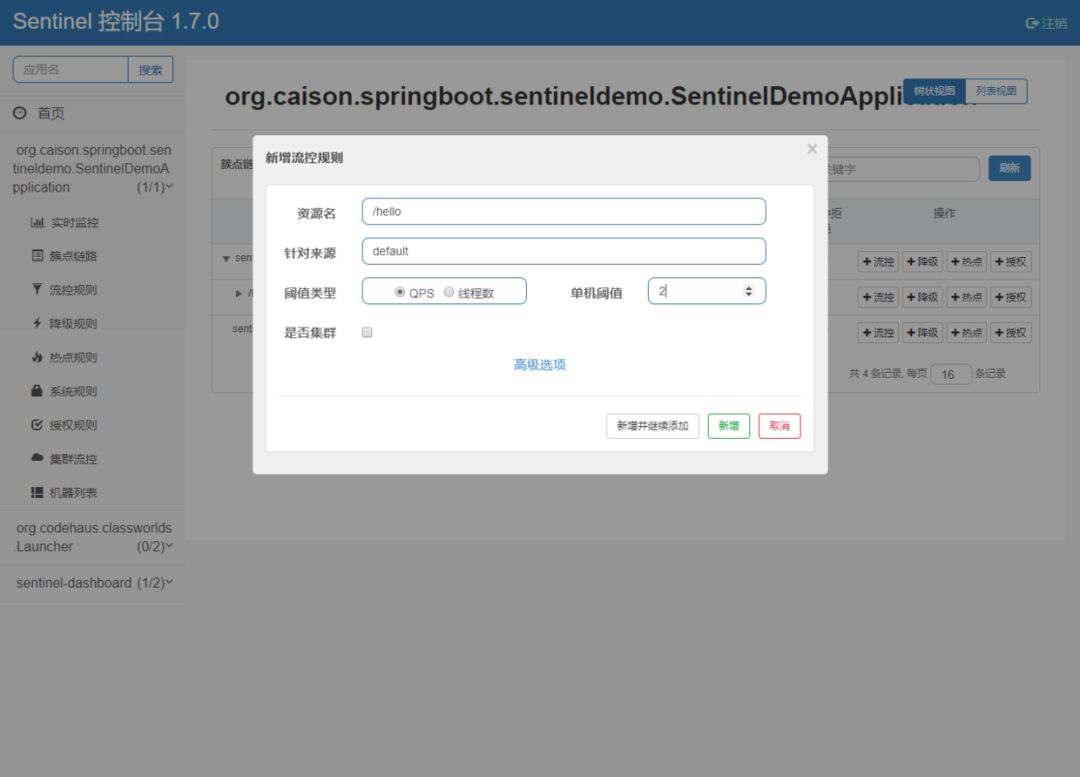Open 簇点链路 list icon in sidebar
The width and height of the screenshot is (1080, 777).
pos(38,256)
